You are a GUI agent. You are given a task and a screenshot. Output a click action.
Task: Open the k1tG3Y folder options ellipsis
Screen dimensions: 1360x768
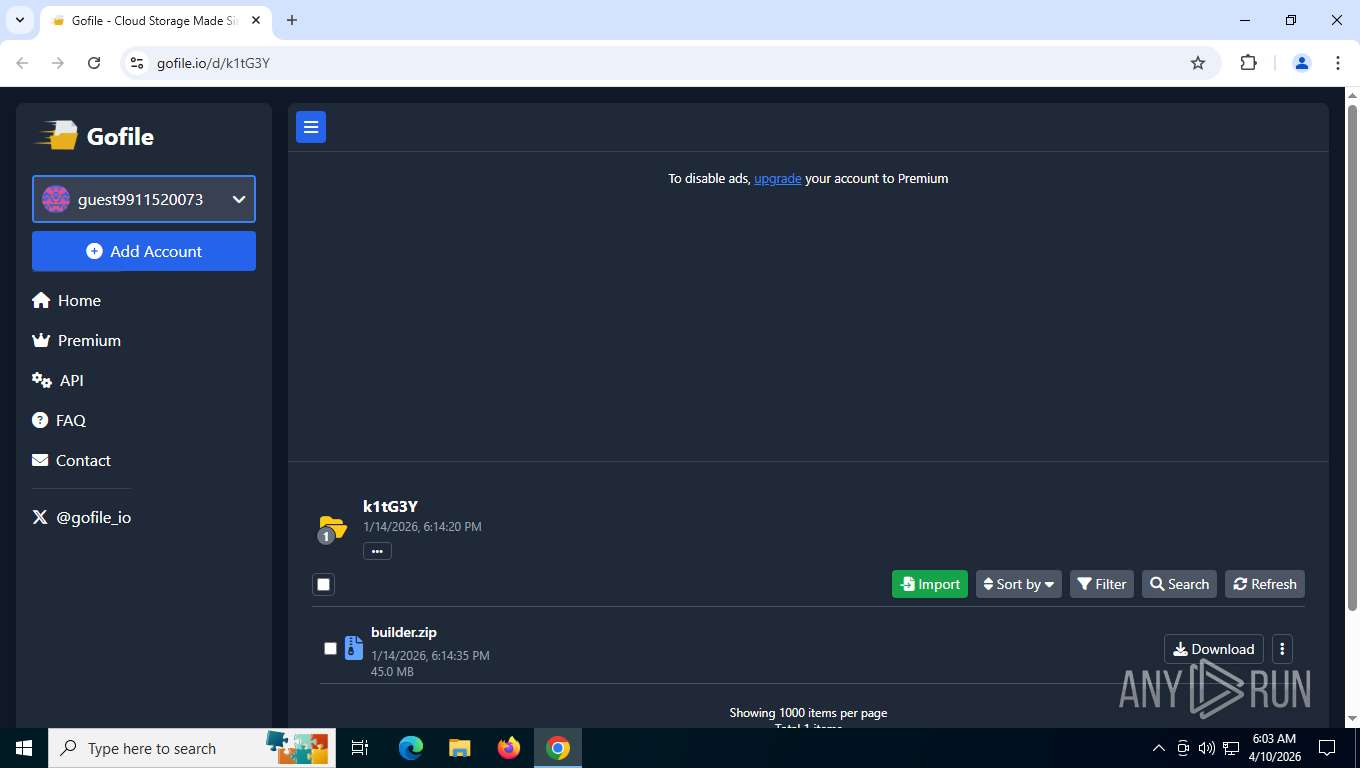377,551
